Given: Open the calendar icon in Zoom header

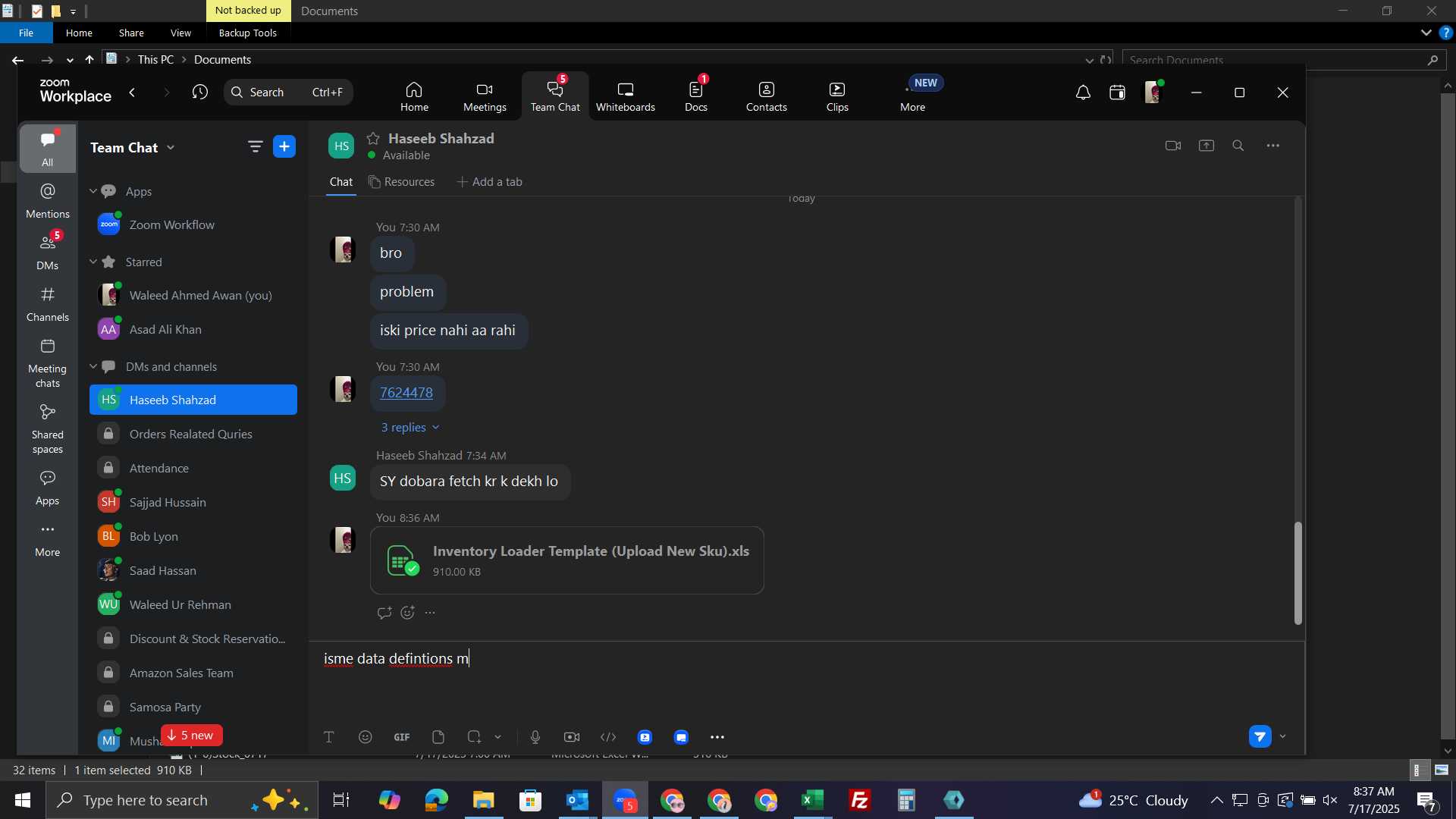Looking at the screenshot, I should (1117, 93).
